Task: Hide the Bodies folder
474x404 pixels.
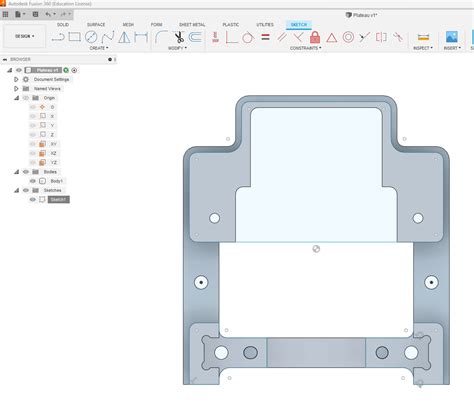Action: click(26, 172)
